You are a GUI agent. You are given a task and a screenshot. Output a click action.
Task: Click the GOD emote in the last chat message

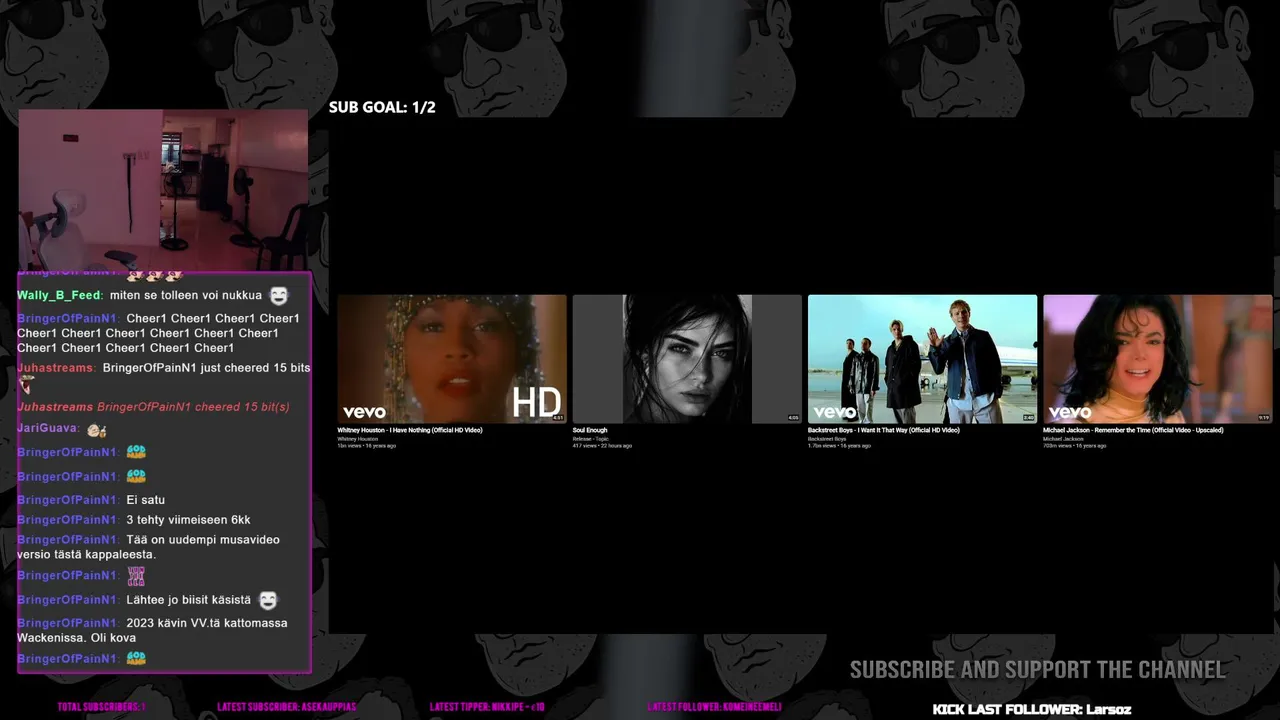tap(136, 658)
